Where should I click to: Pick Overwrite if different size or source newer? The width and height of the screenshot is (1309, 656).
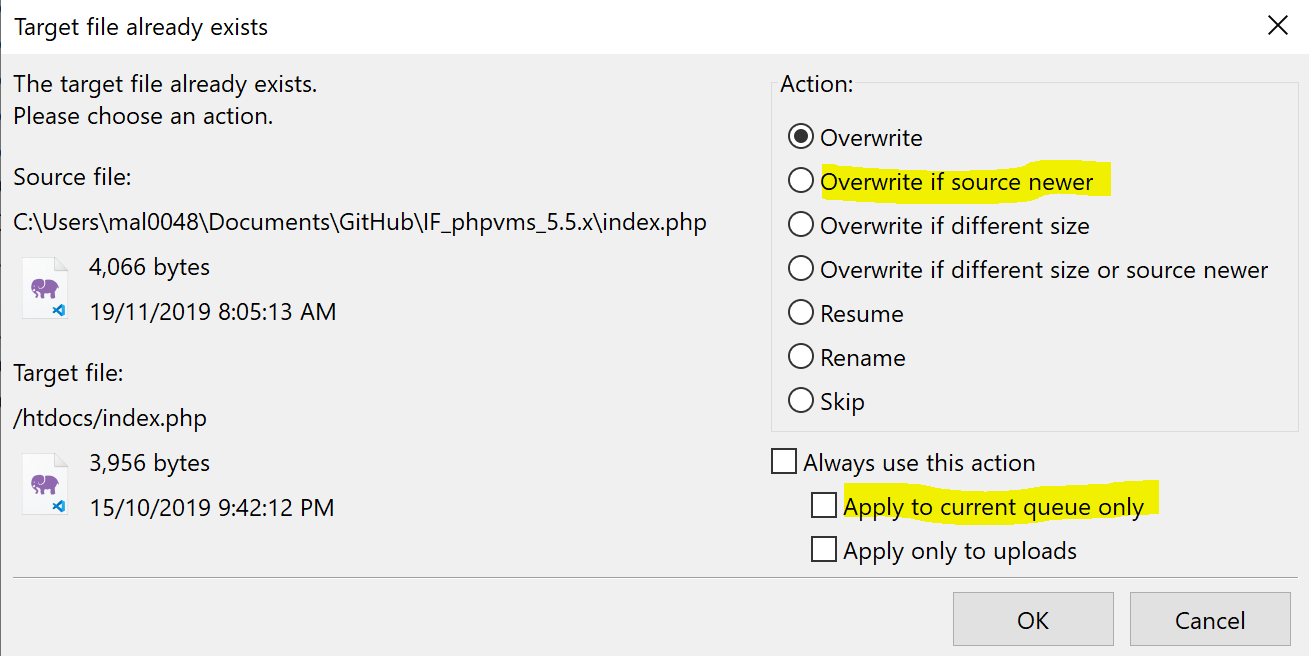tap(800, 270)
